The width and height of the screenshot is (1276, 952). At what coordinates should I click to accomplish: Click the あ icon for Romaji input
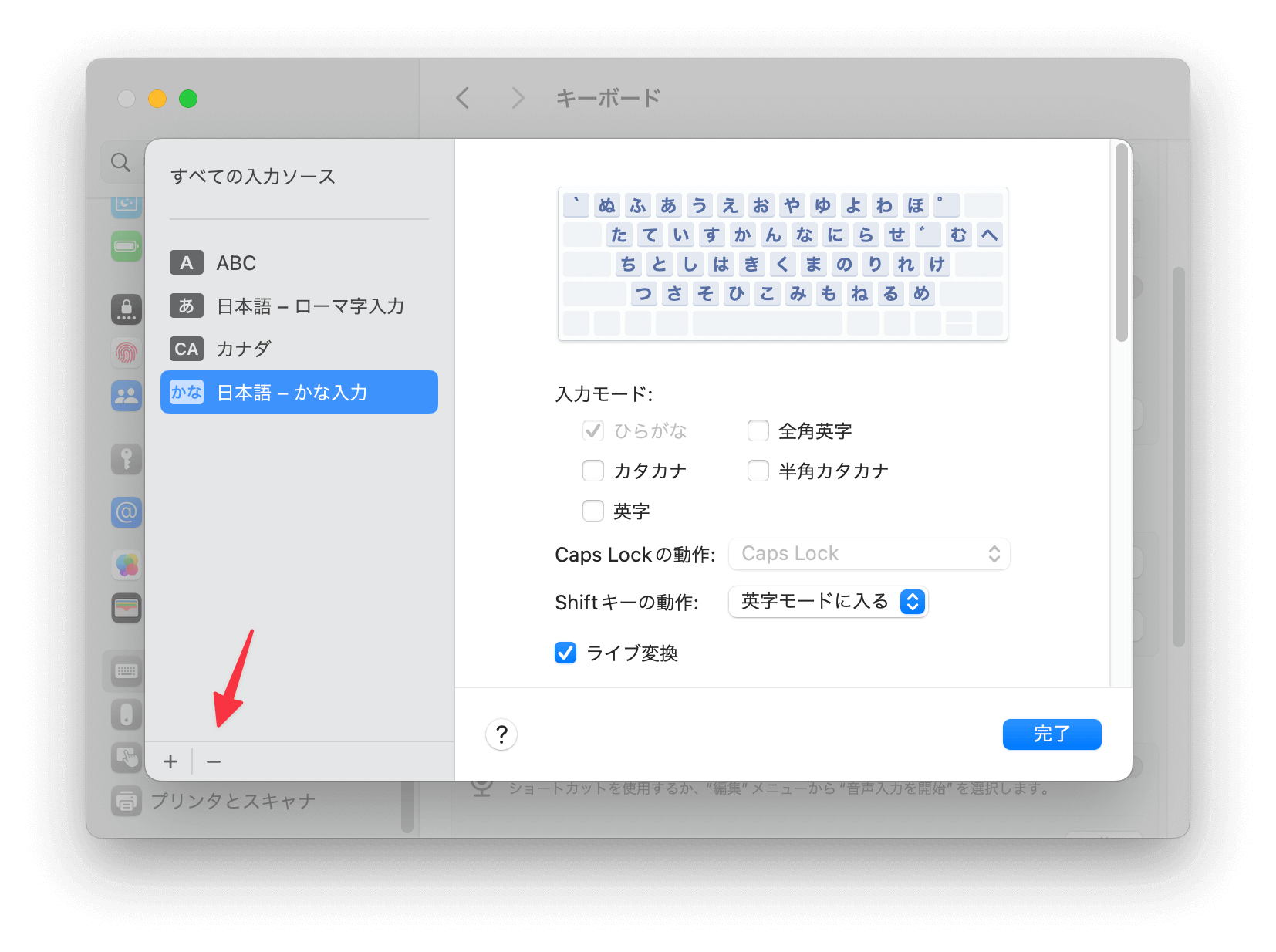point(187,306)
